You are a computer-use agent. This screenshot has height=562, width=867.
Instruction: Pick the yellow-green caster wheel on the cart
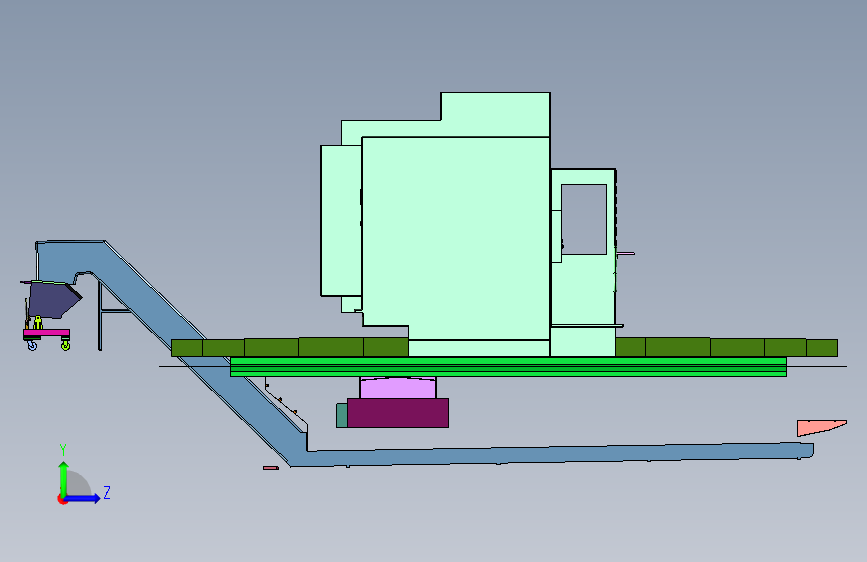click(x=66, y=346)
